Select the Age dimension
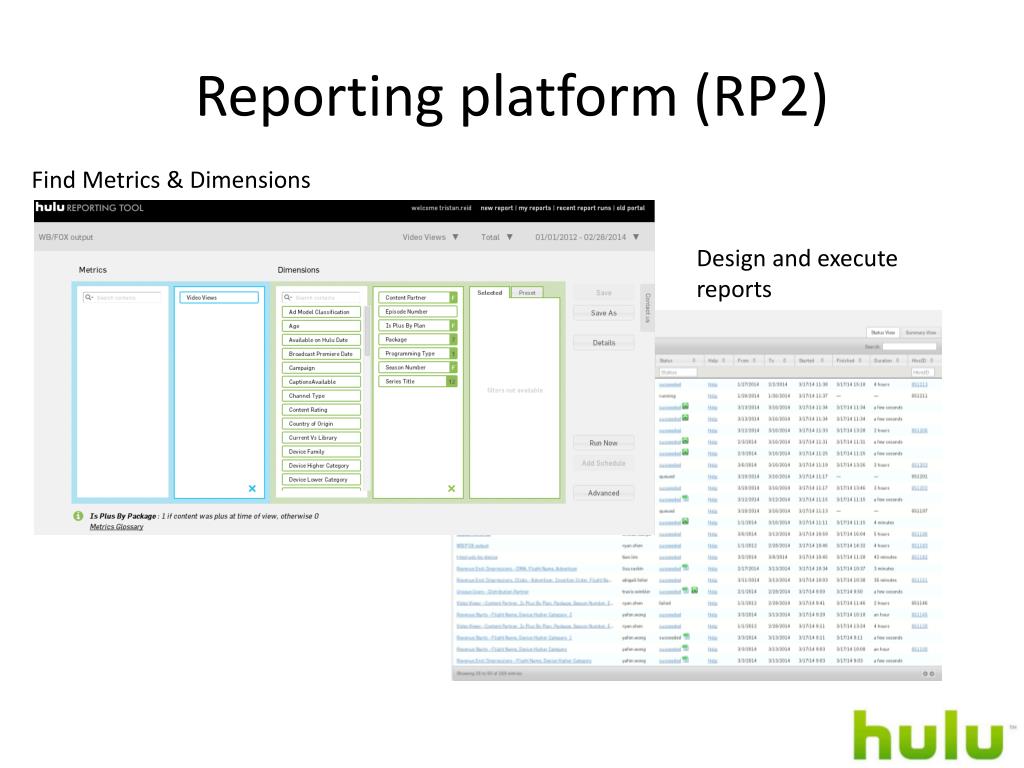This screenshot has height=768, width=1024. click(x=321, y=326)
